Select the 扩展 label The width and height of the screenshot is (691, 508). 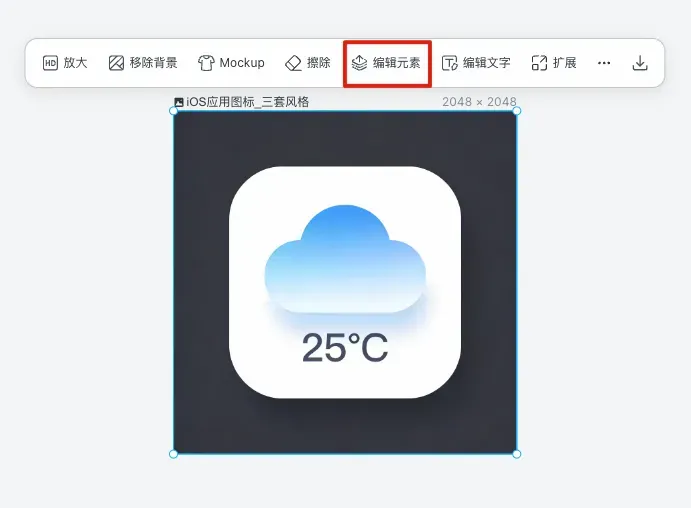pyautogui.click(x=565, y=63)
